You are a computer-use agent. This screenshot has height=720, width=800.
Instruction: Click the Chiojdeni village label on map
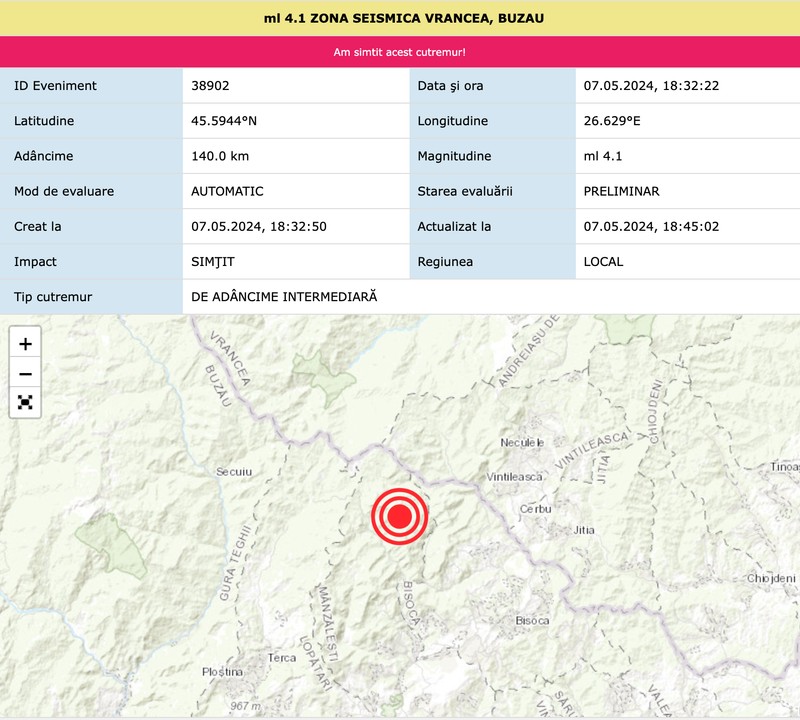[x=771, y=579]
